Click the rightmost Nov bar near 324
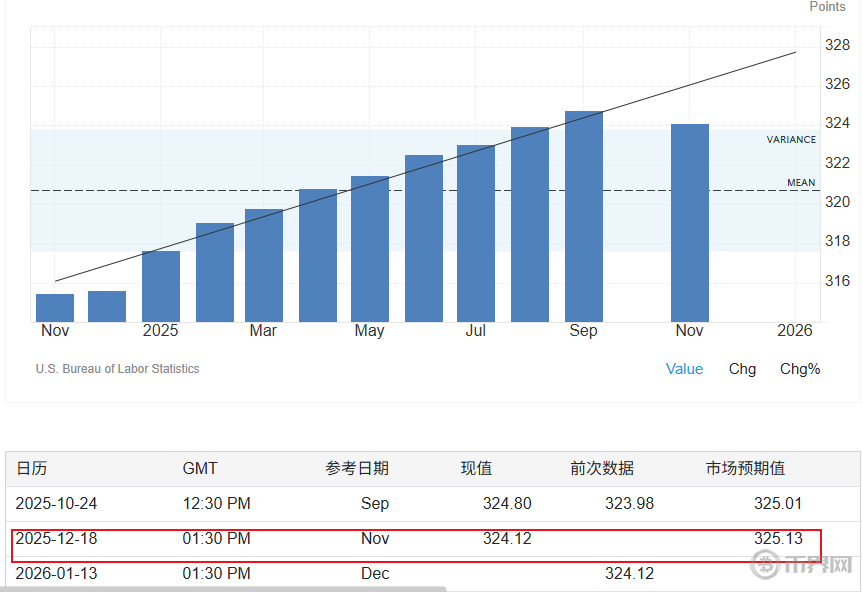863x592 pixels. click(x=689, y=222)
